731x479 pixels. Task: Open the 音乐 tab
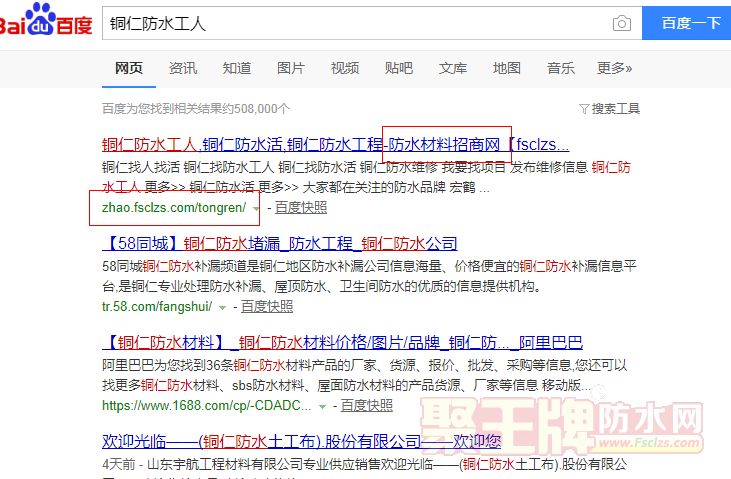(560, 68)
